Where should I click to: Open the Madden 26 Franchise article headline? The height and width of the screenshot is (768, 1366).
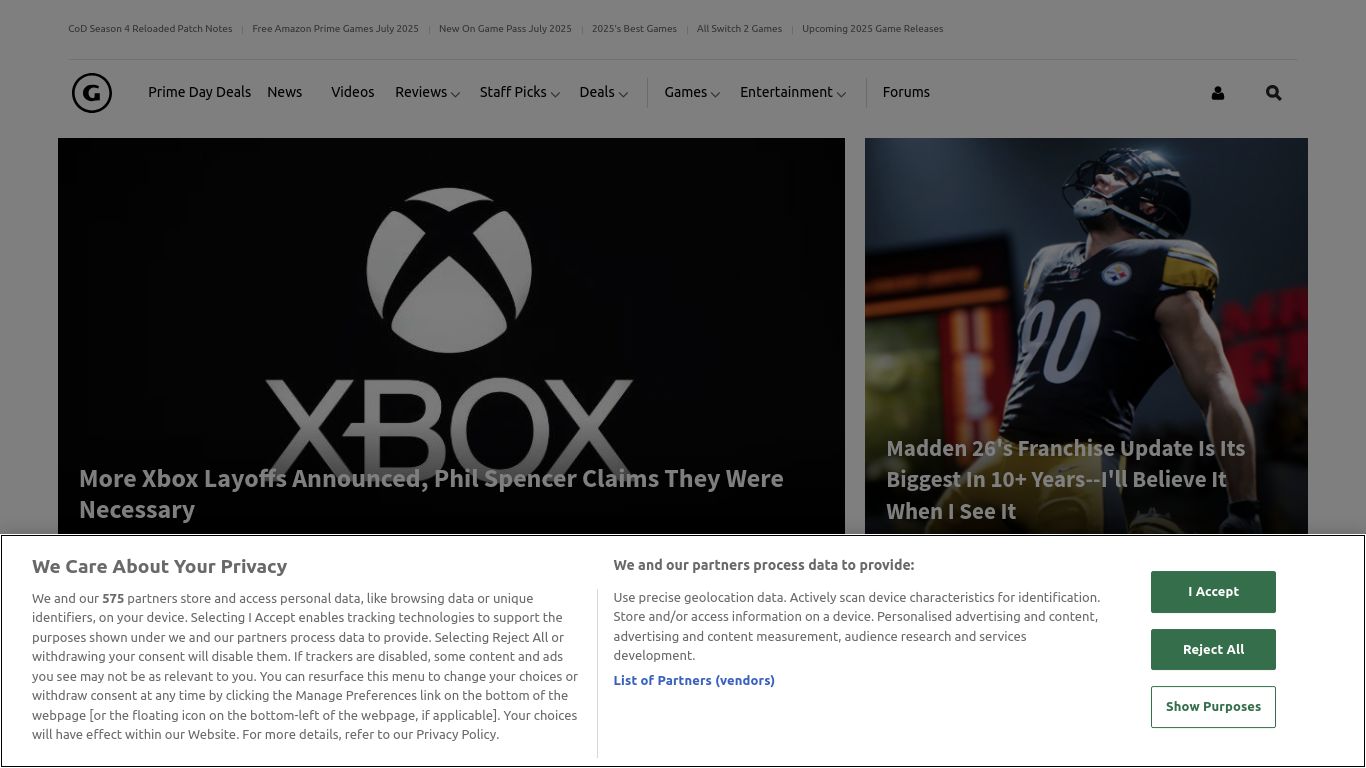[1066, 479]
